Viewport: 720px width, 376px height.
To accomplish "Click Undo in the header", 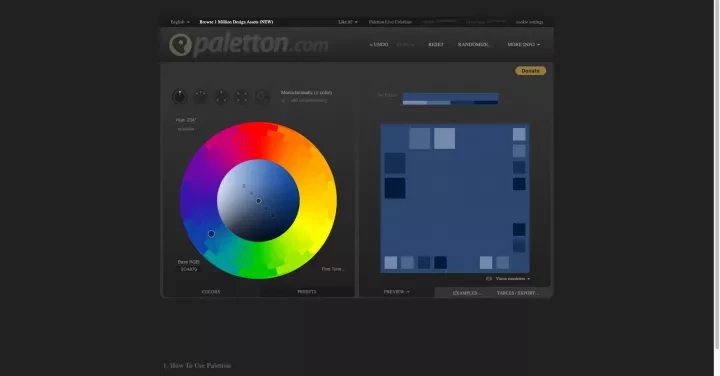I will [x=379, y=45].
